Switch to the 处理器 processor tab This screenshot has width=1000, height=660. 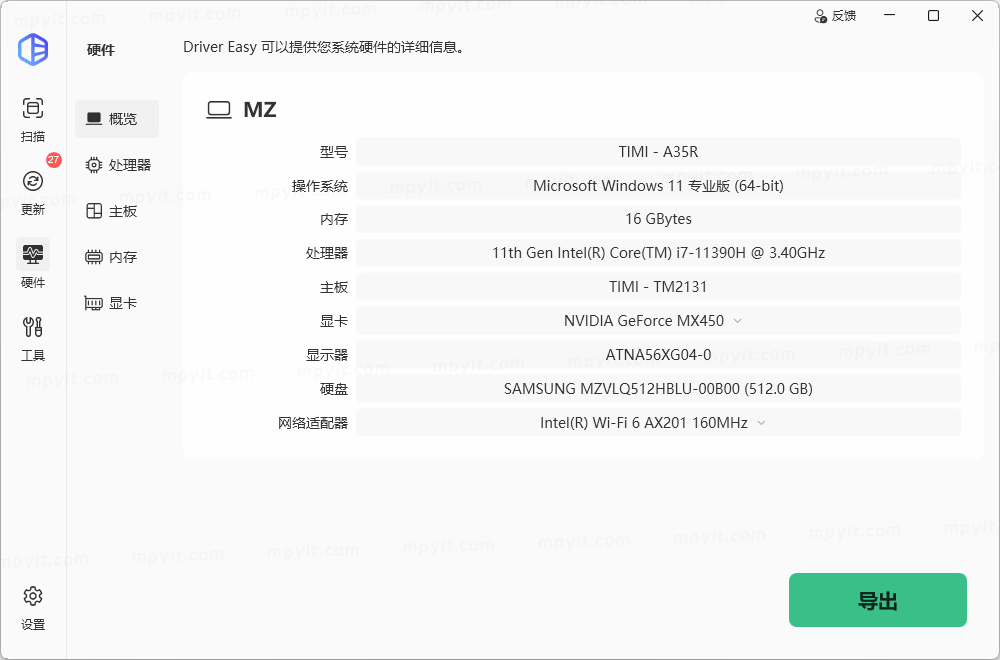117,165
